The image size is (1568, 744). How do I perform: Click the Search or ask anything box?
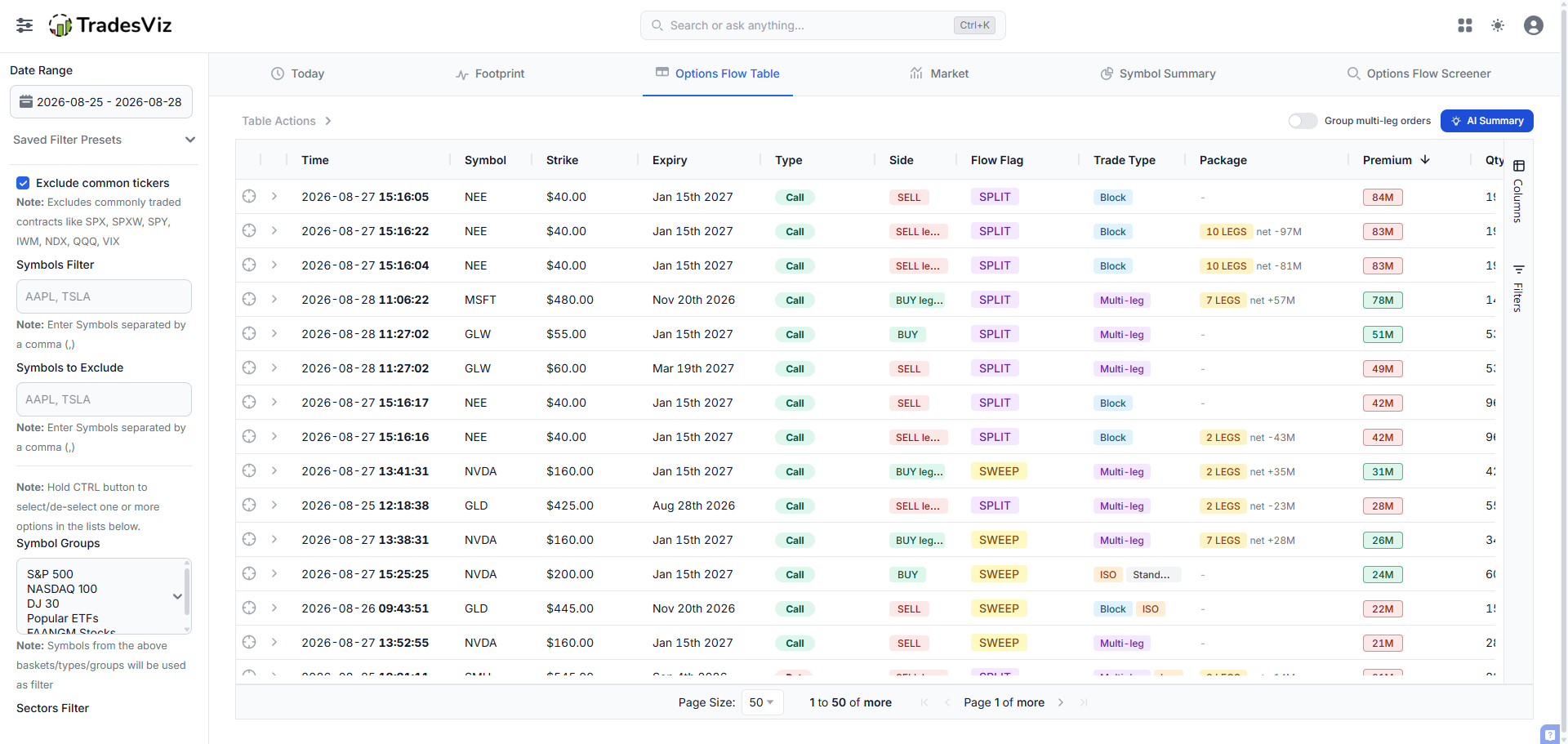pyautogui.click(x=822, y=25)
